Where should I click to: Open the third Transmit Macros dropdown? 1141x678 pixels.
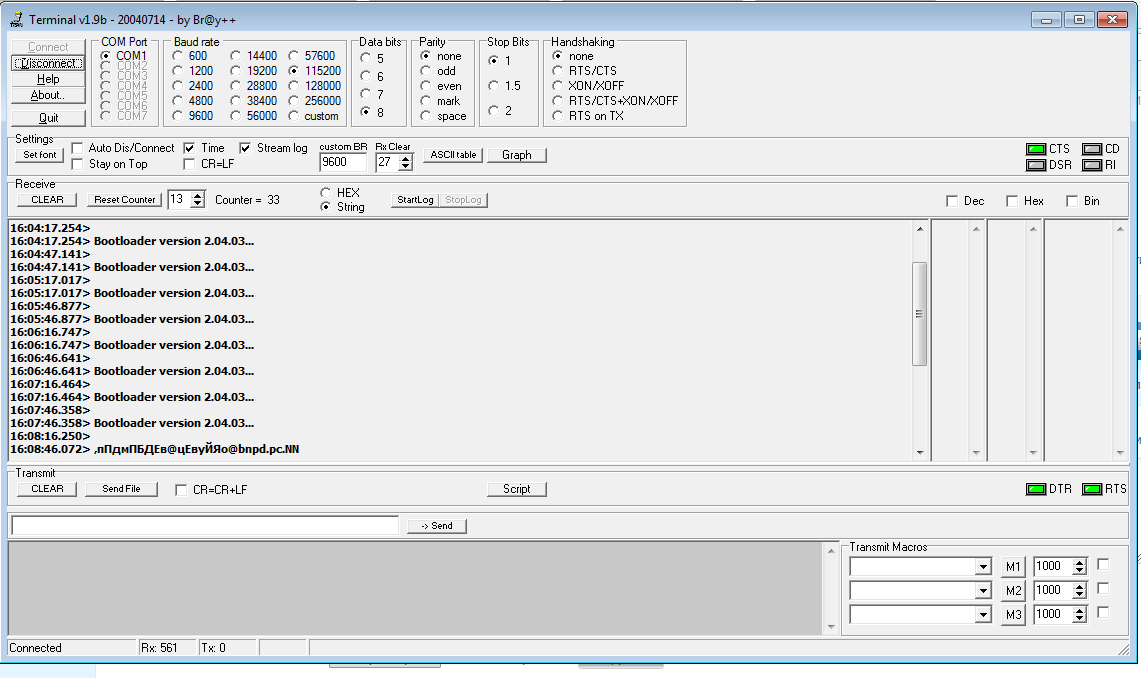(982, 615)
